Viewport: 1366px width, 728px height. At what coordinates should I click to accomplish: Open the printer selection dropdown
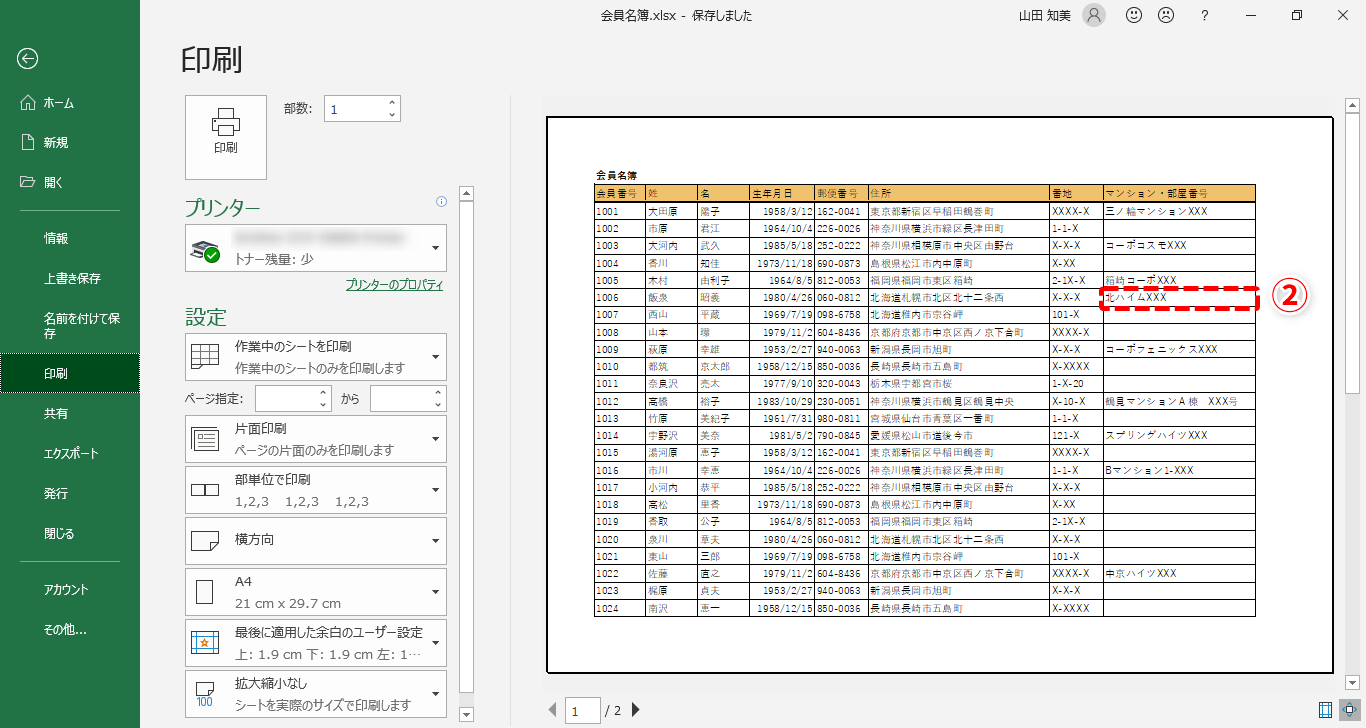click(316, 248)
